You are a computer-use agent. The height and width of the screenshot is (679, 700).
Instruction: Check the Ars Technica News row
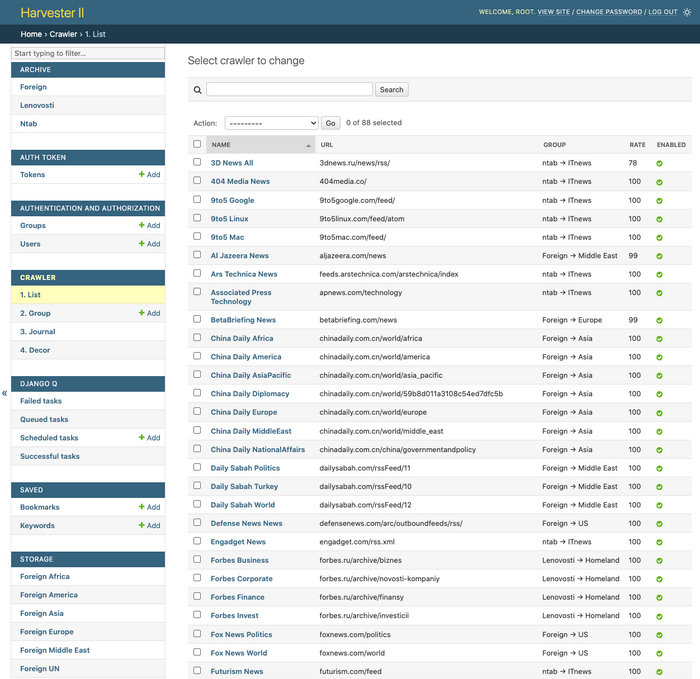pos(197,273)
